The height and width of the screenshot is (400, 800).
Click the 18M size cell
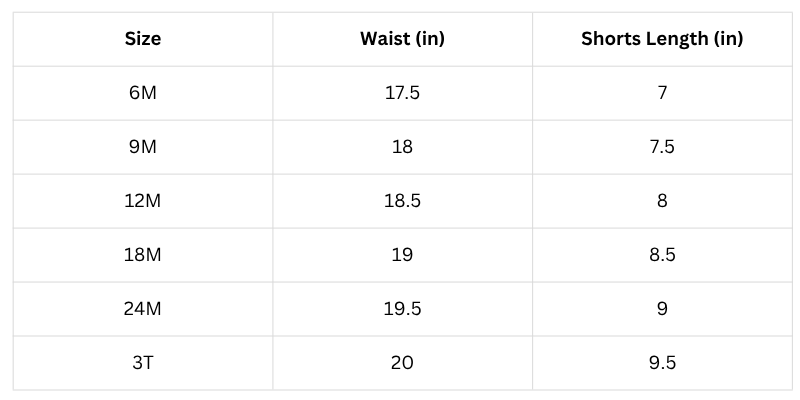pyautogui.click(x=143, y=255)
